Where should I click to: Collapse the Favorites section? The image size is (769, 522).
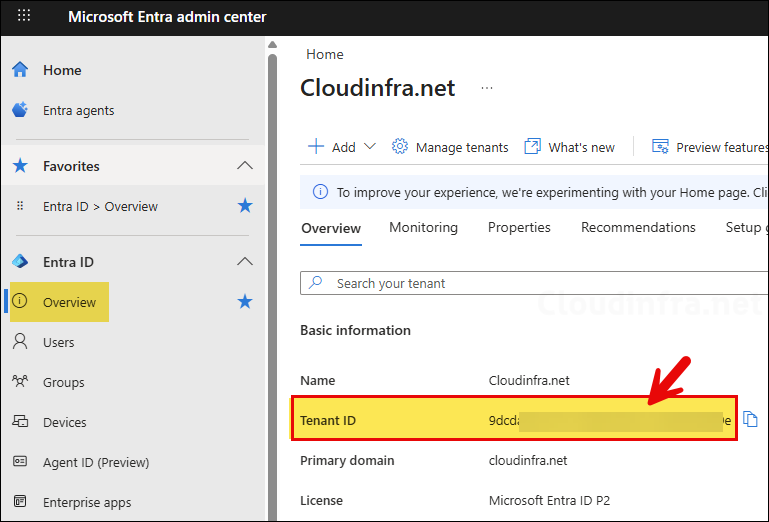(x=245, y=166)
